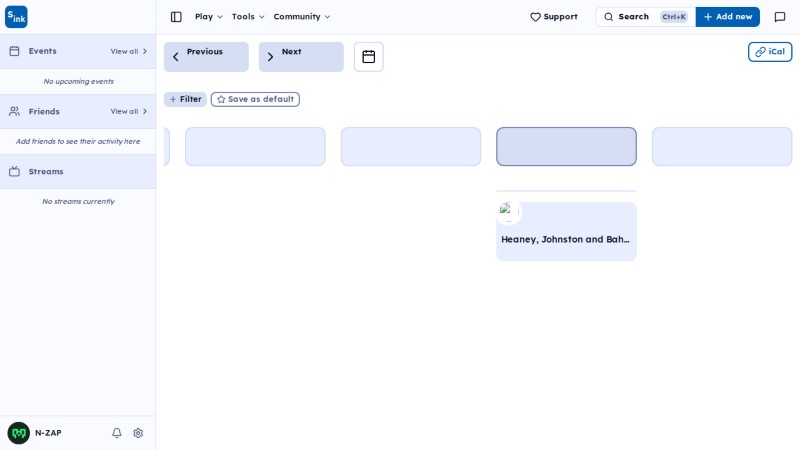The height and width of the screenshot is (450, 800).
Task: Click the N-ZAP username
Action: click(48, 433)
